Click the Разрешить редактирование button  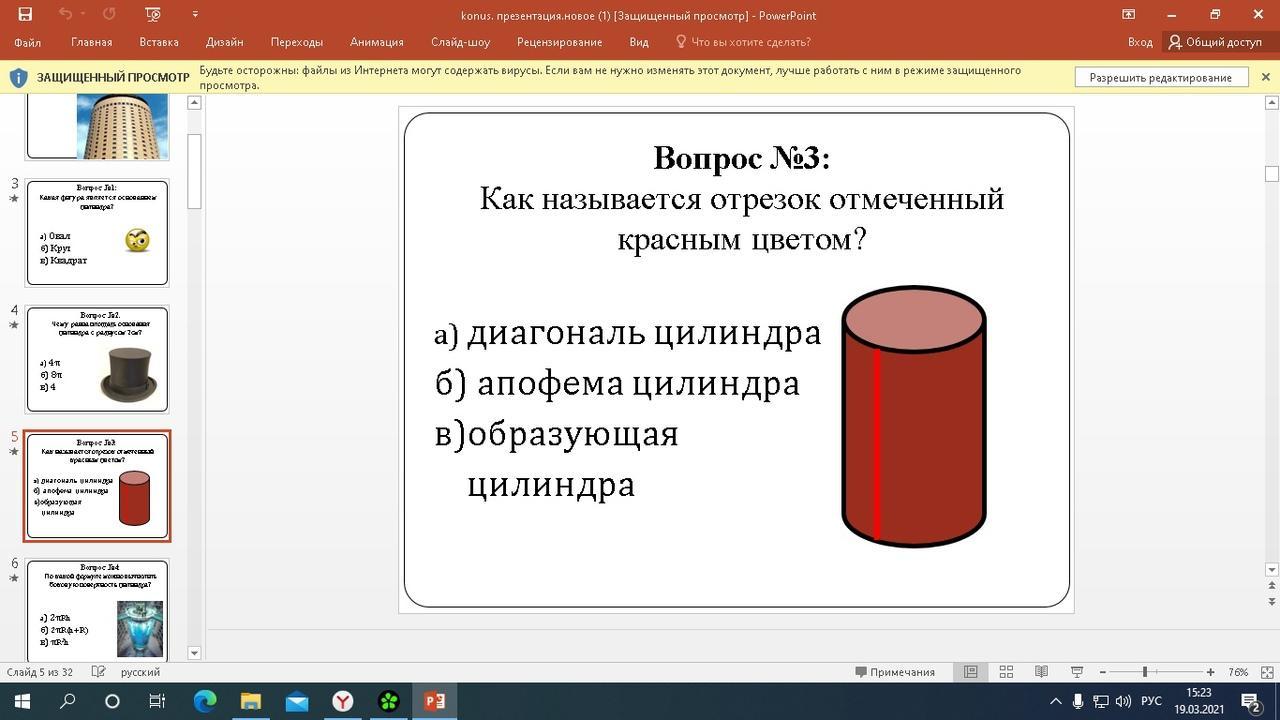click(1160, 77)
